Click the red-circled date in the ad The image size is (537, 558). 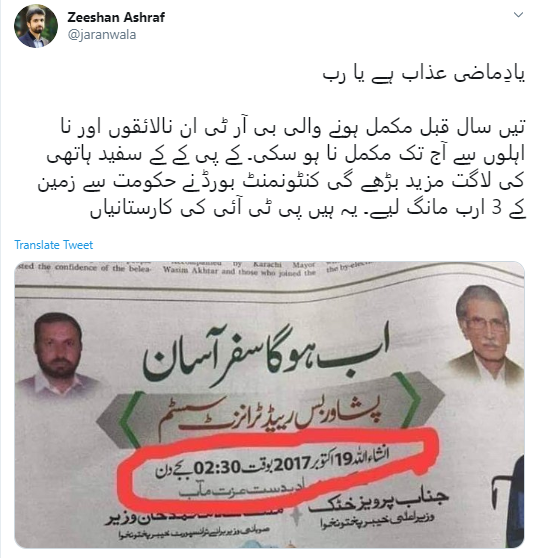(x=272, y=465)
